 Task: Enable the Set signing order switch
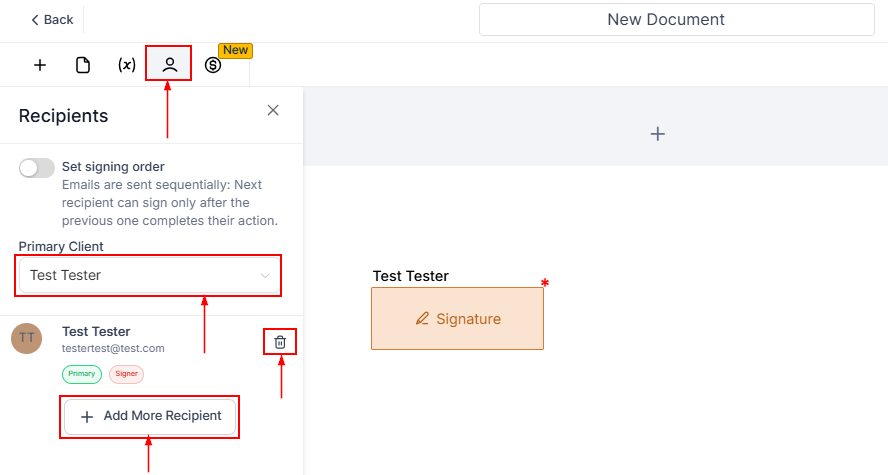click(37, 168)
